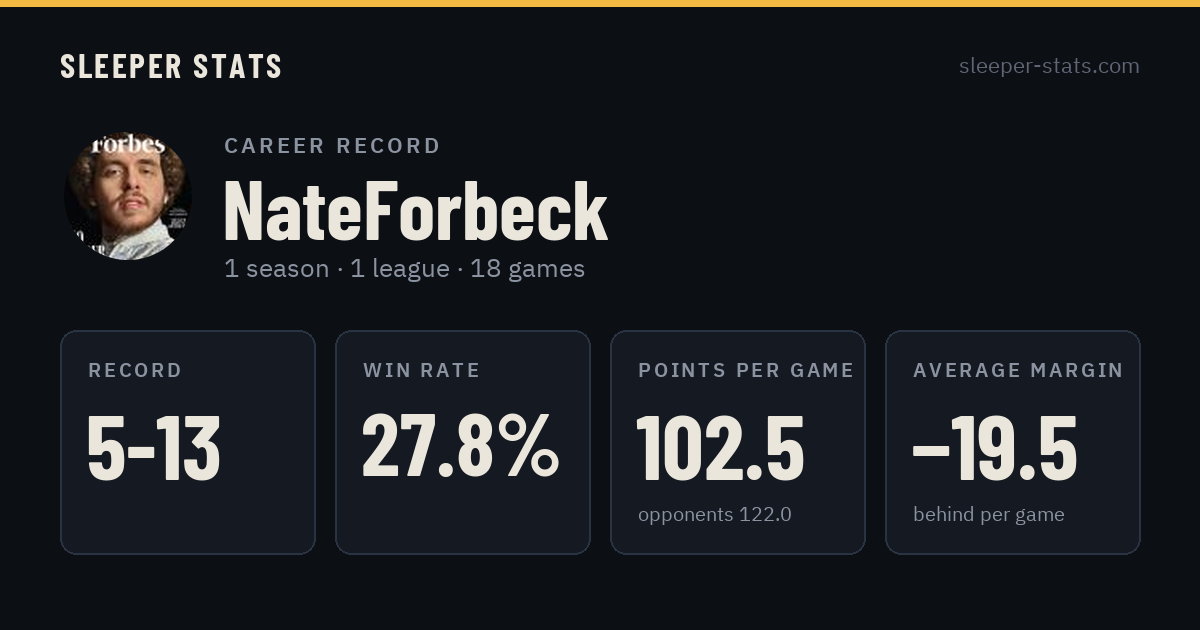Click the RECORD card label
Viewport: 1200px width, 630px height.
tap(135, 370)
